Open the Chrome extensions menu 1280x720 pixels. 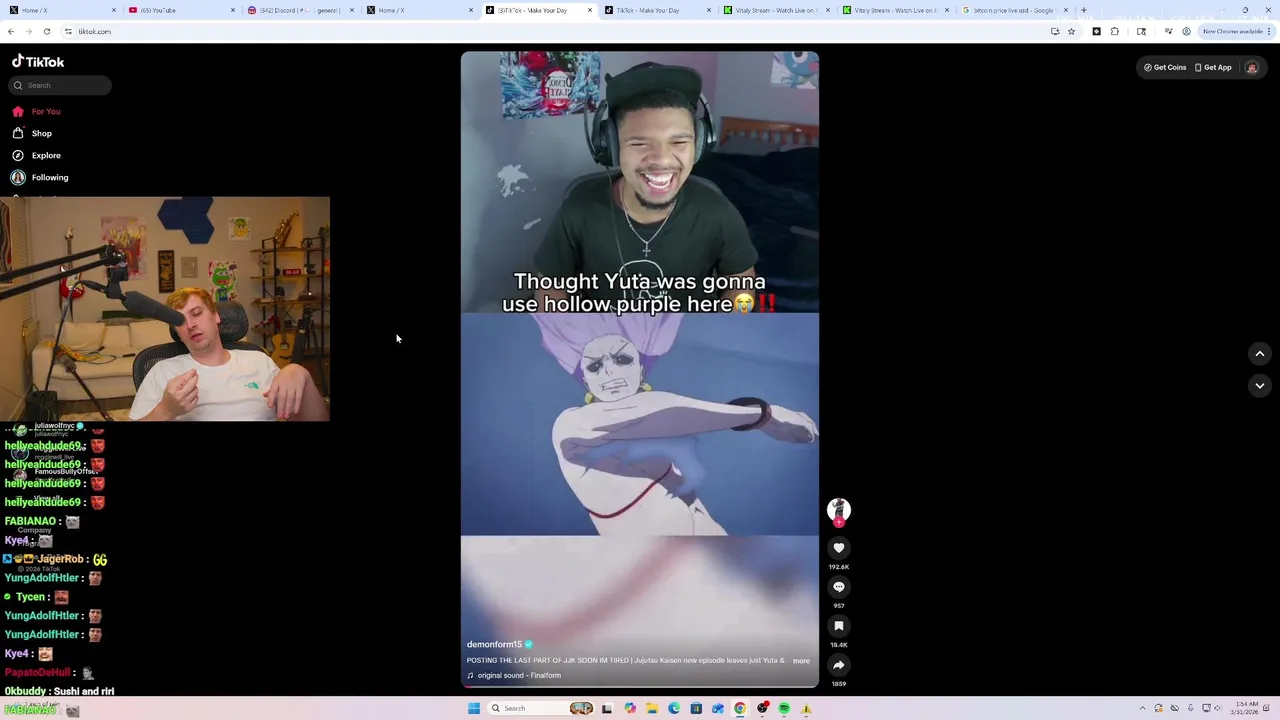1115,31
